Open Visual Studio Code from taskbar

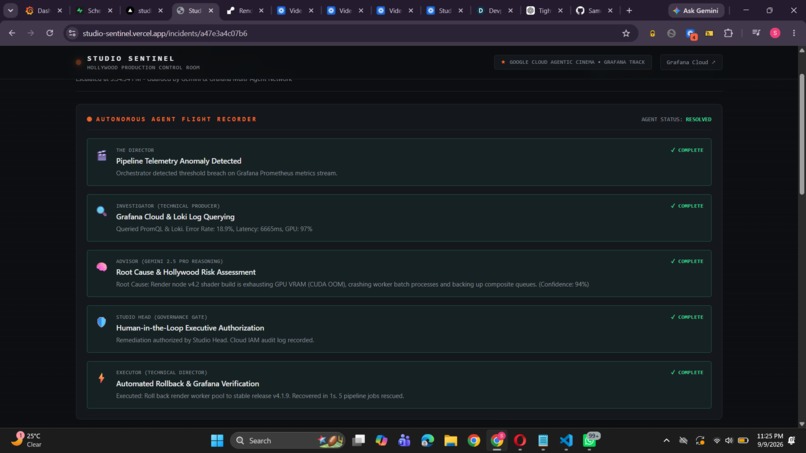[566, 441]
